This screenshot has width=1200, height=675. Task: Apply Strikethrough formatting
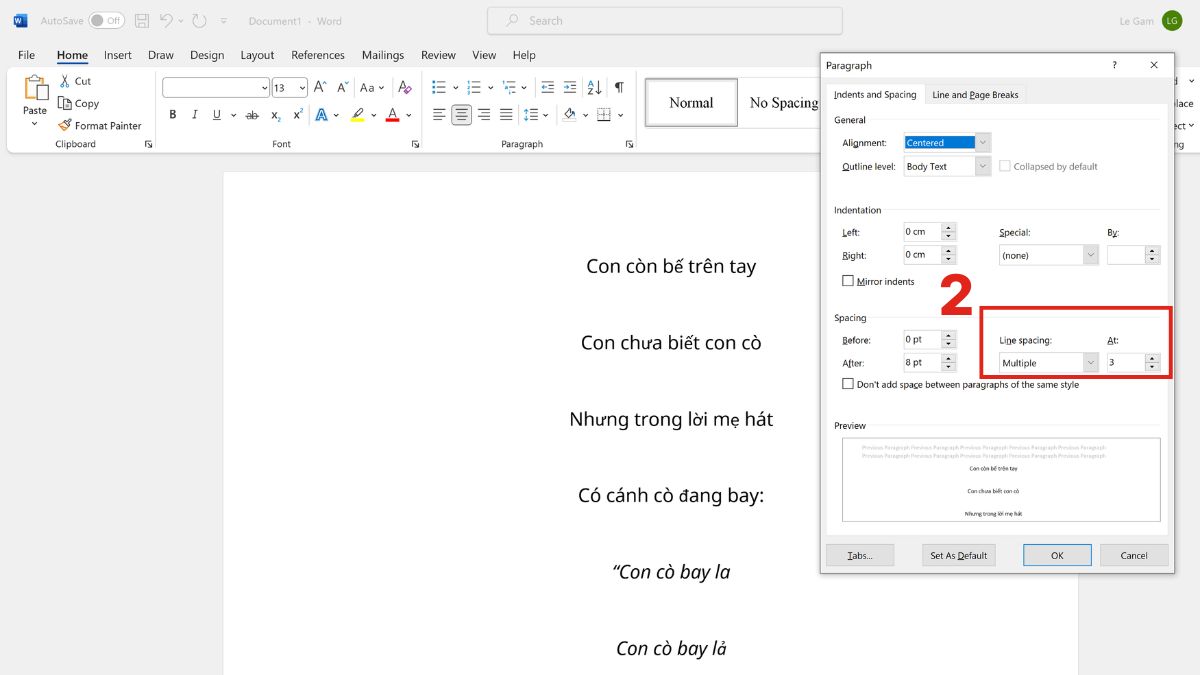click(x=252, y=115)
